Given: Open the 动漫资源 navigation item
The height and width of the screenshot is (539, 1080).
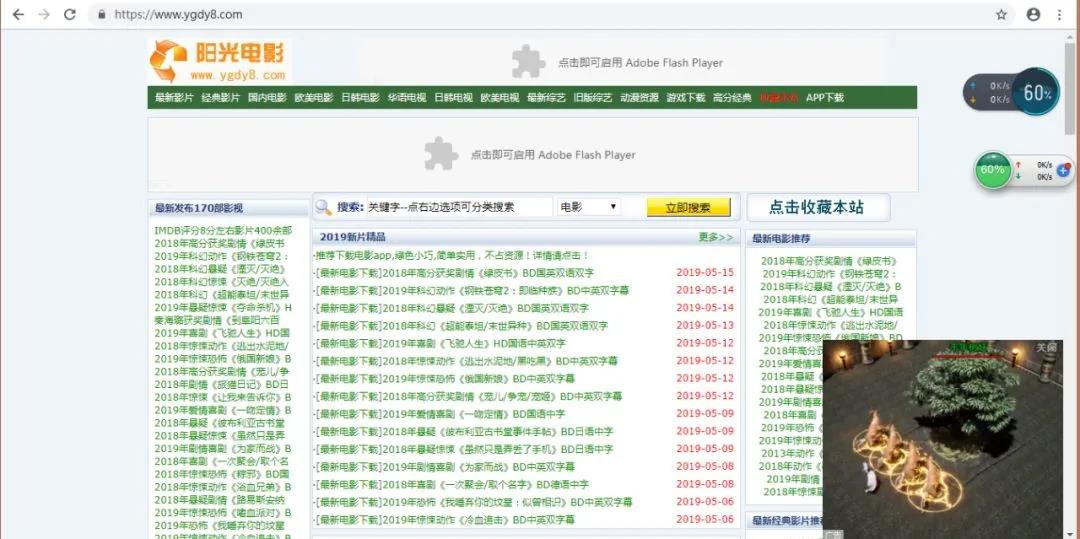Looking at the screenshot, I should tap(639, 98).
